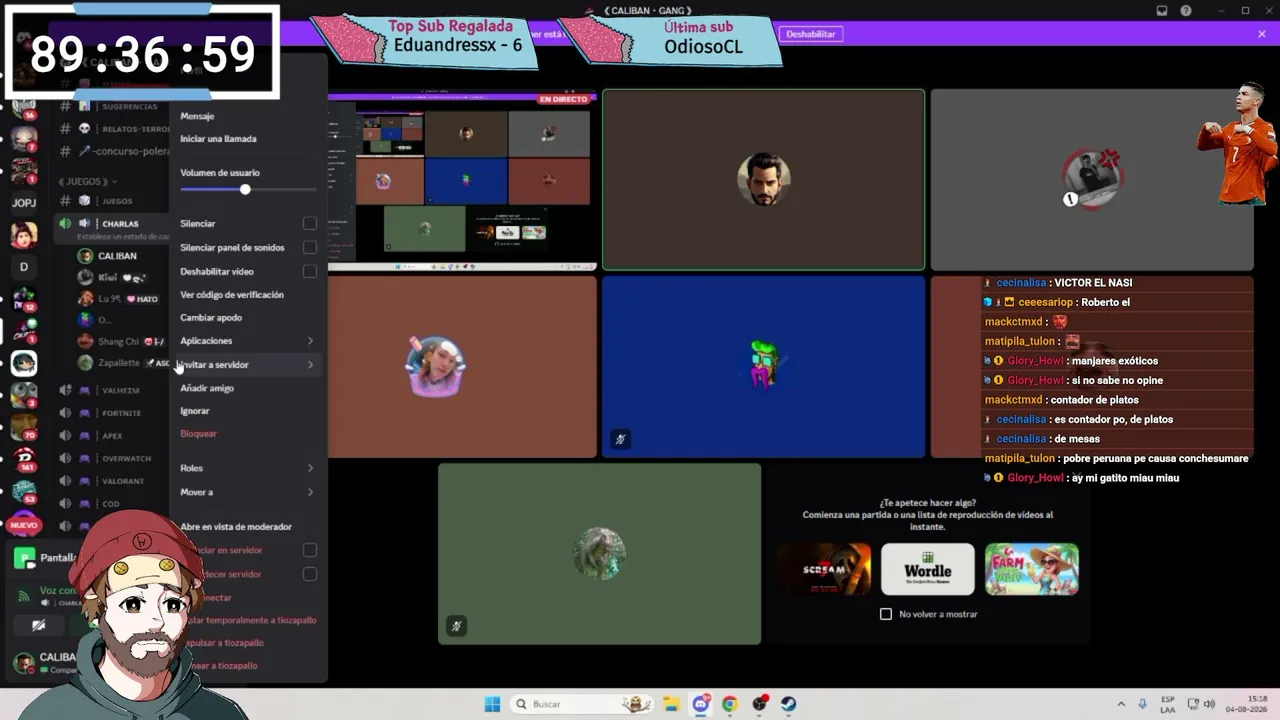Expand the Aplicaciones submenu arrow
The width and height of the screenshot is (1280, 720).
(310, 341)
